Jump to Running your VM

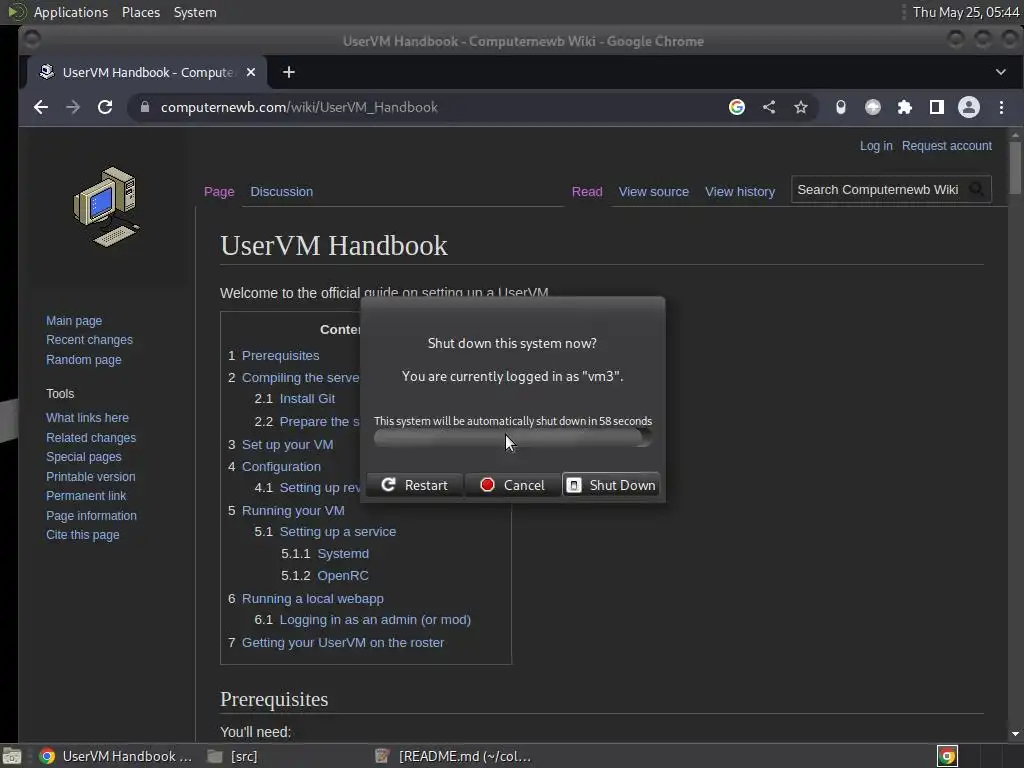tap(293, 510)
